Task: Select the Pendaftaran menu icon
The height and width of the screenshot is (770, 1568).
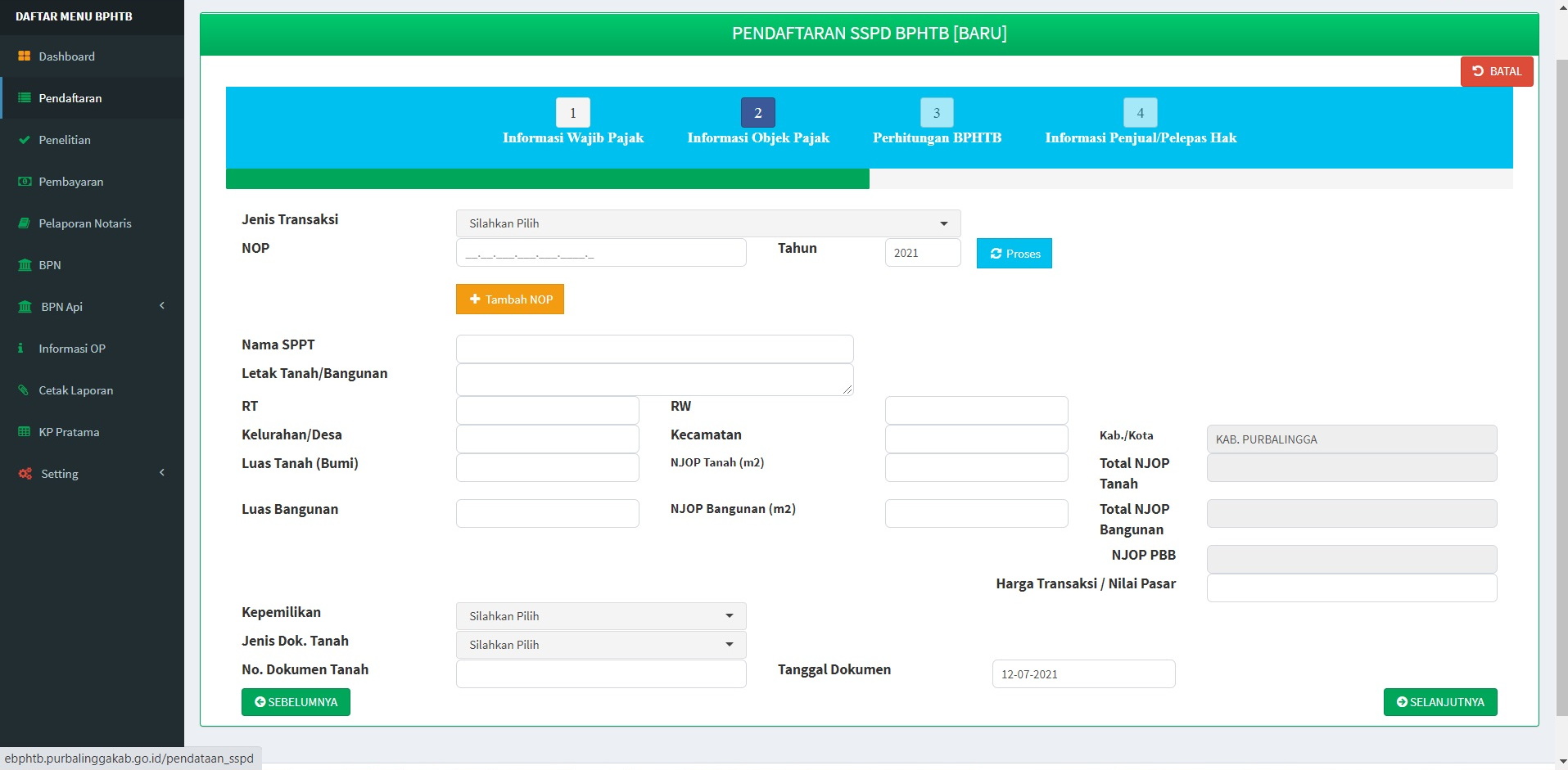Action: 24,98
